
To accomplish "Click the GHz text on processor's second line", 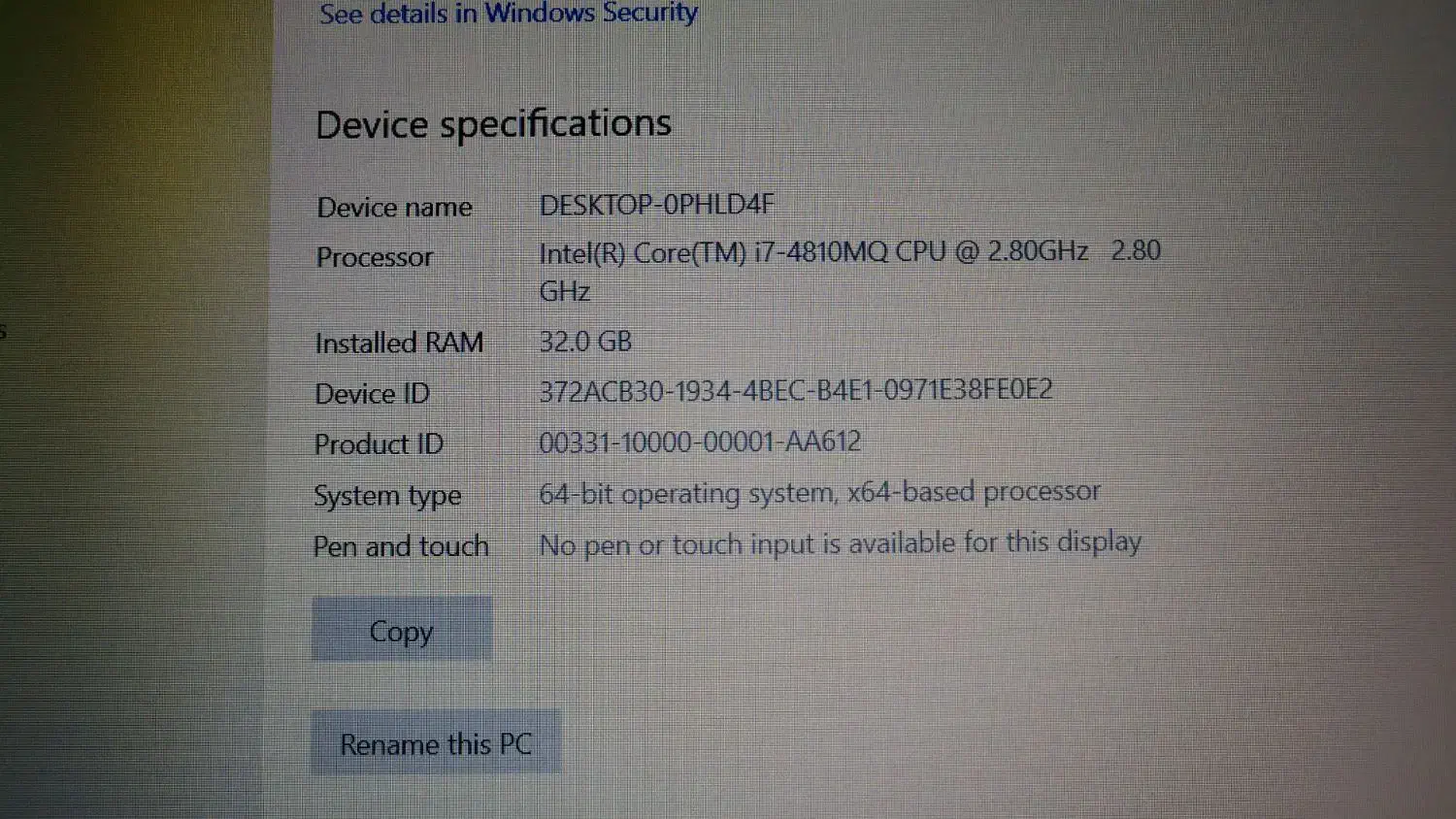I will click(564, 291).
